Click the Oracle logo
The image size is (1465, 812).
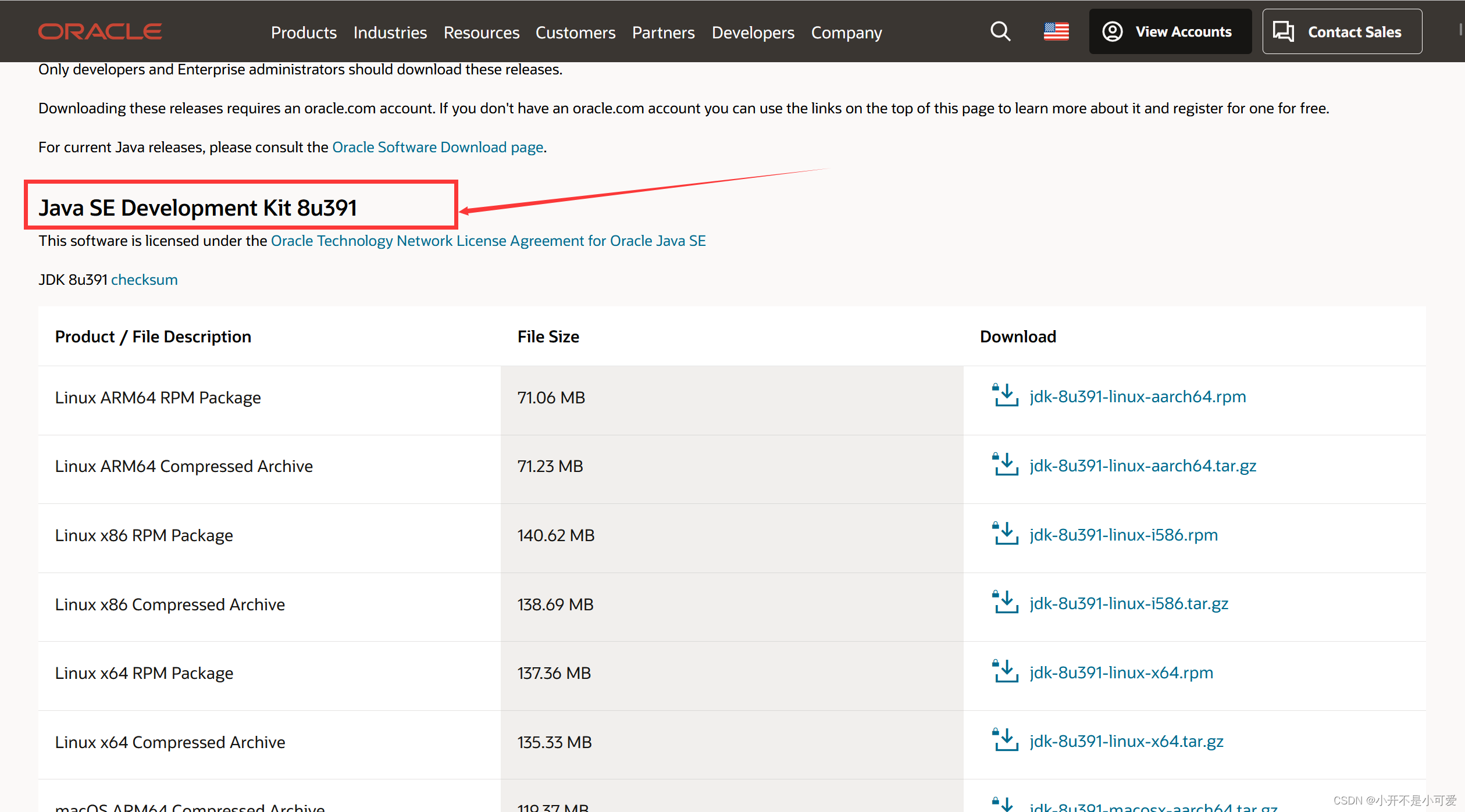pos(100,31)
